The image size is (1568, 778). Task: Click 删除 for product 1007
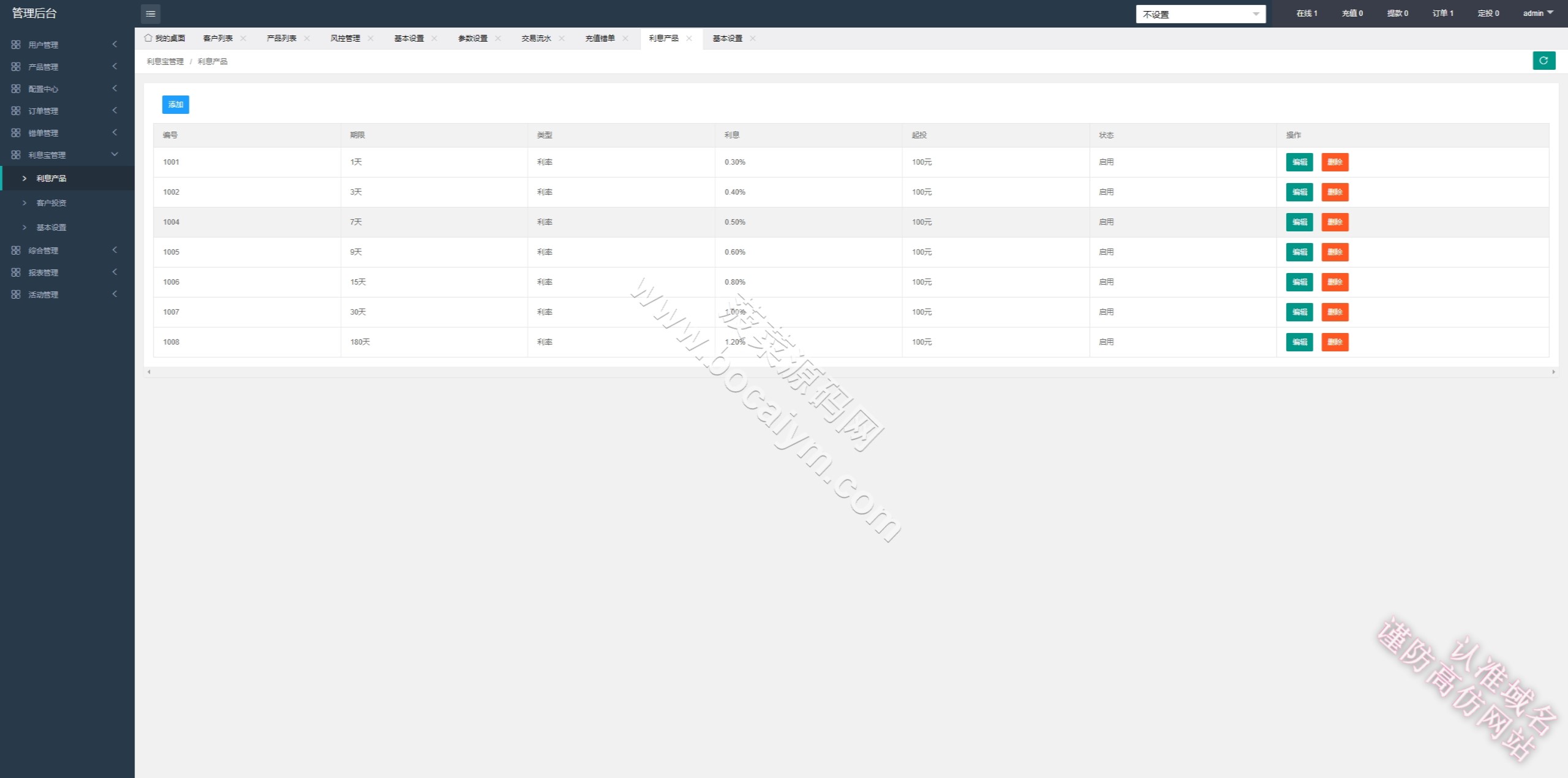coord(1335,312)
